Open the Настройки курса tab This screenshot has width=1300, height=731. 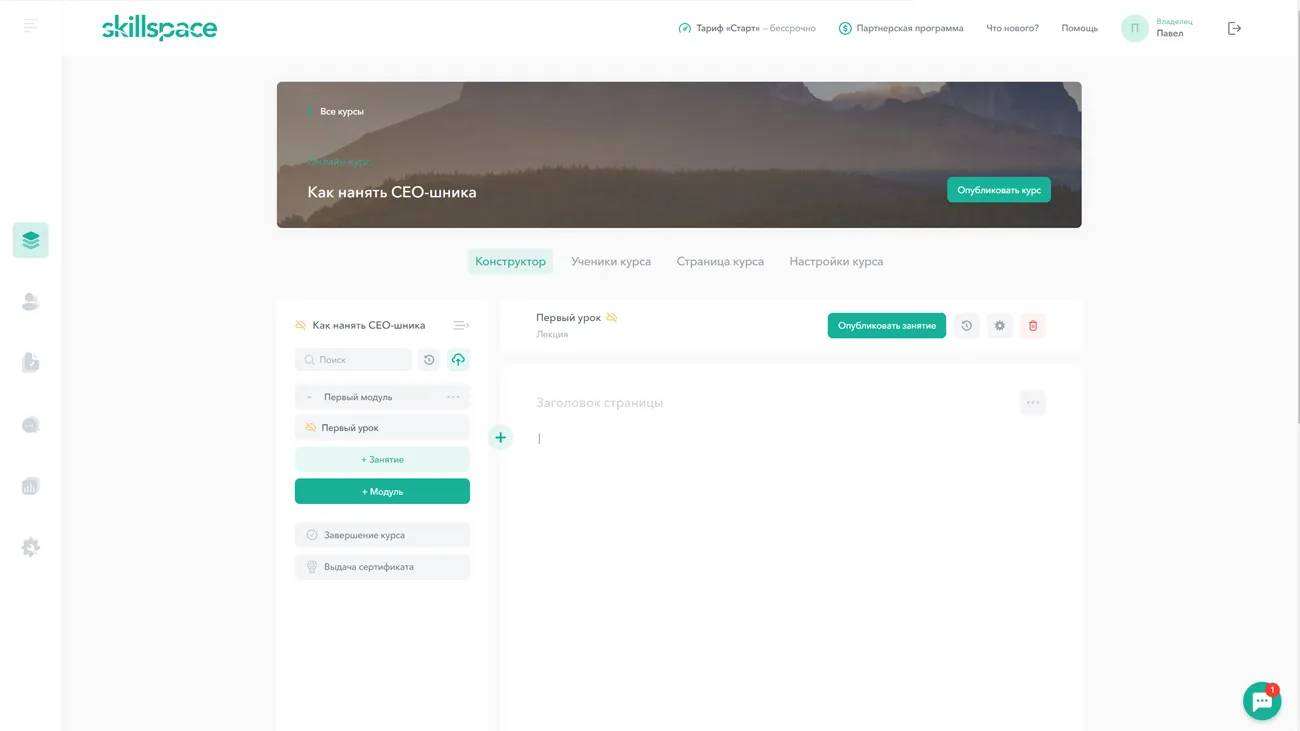(835, 262)
